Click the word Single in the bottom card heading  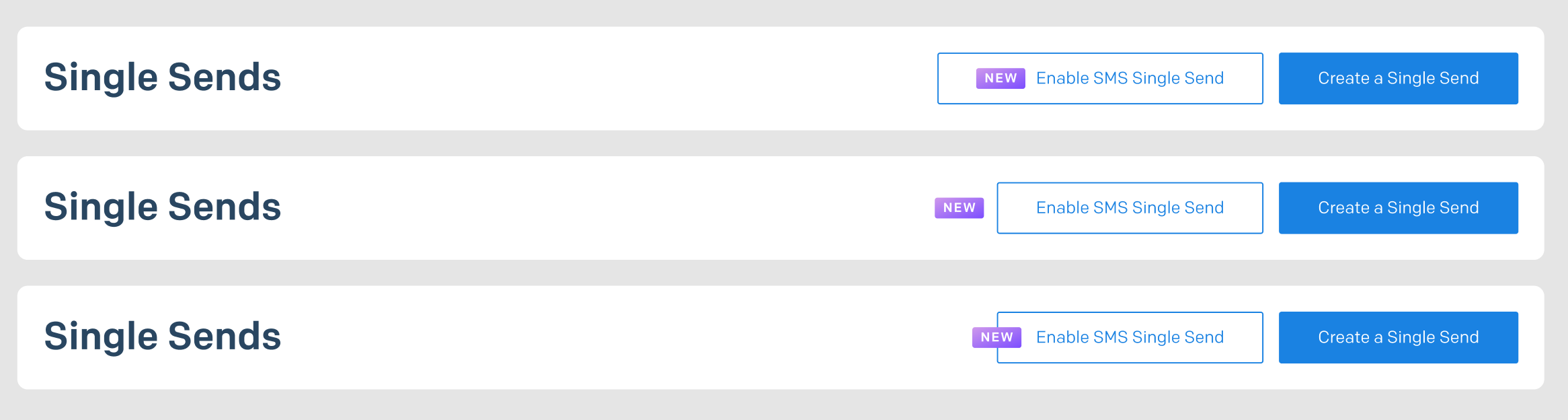click(x=101, y=337)
